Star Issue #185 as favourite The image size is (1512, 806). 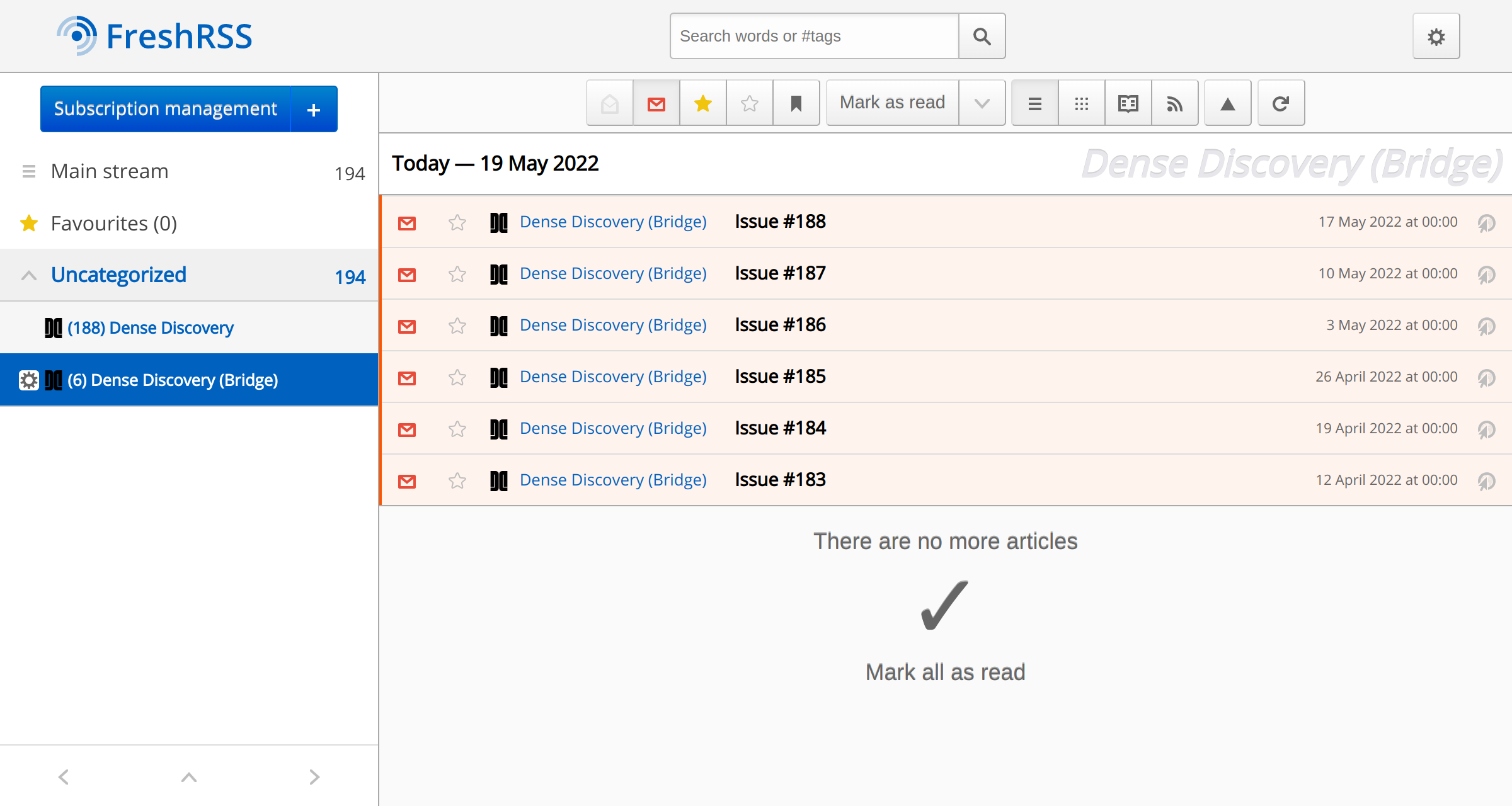click(457, 377)
